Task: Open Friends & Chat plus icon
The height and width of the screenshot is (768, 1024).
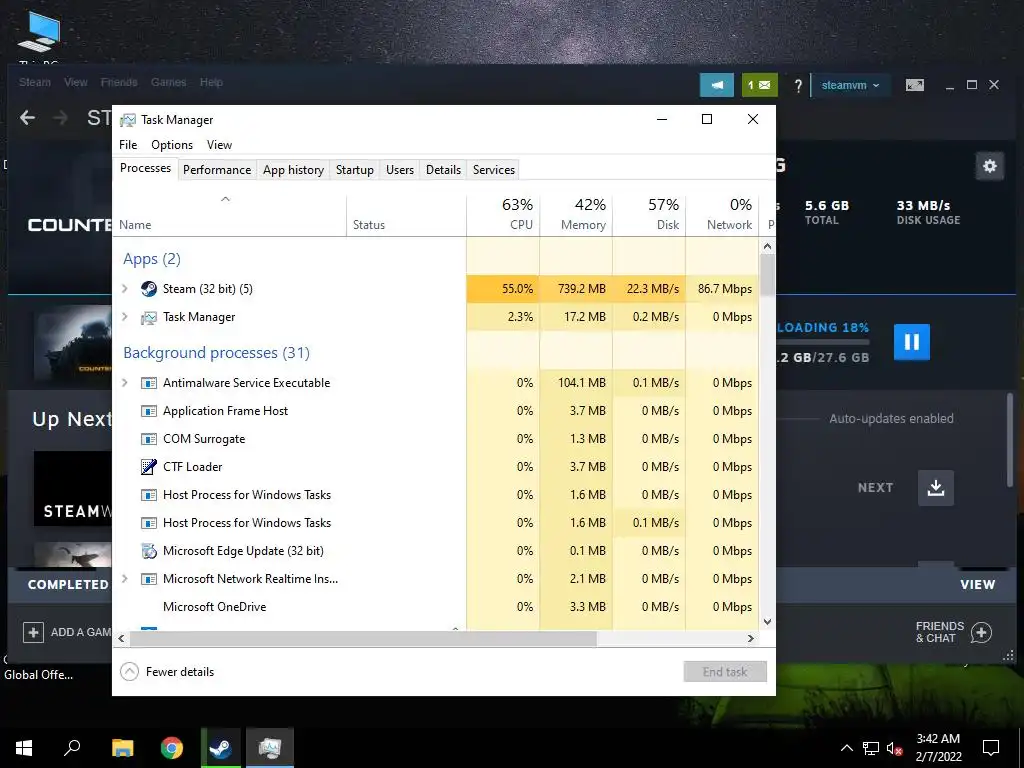Action: click(981, 632)
